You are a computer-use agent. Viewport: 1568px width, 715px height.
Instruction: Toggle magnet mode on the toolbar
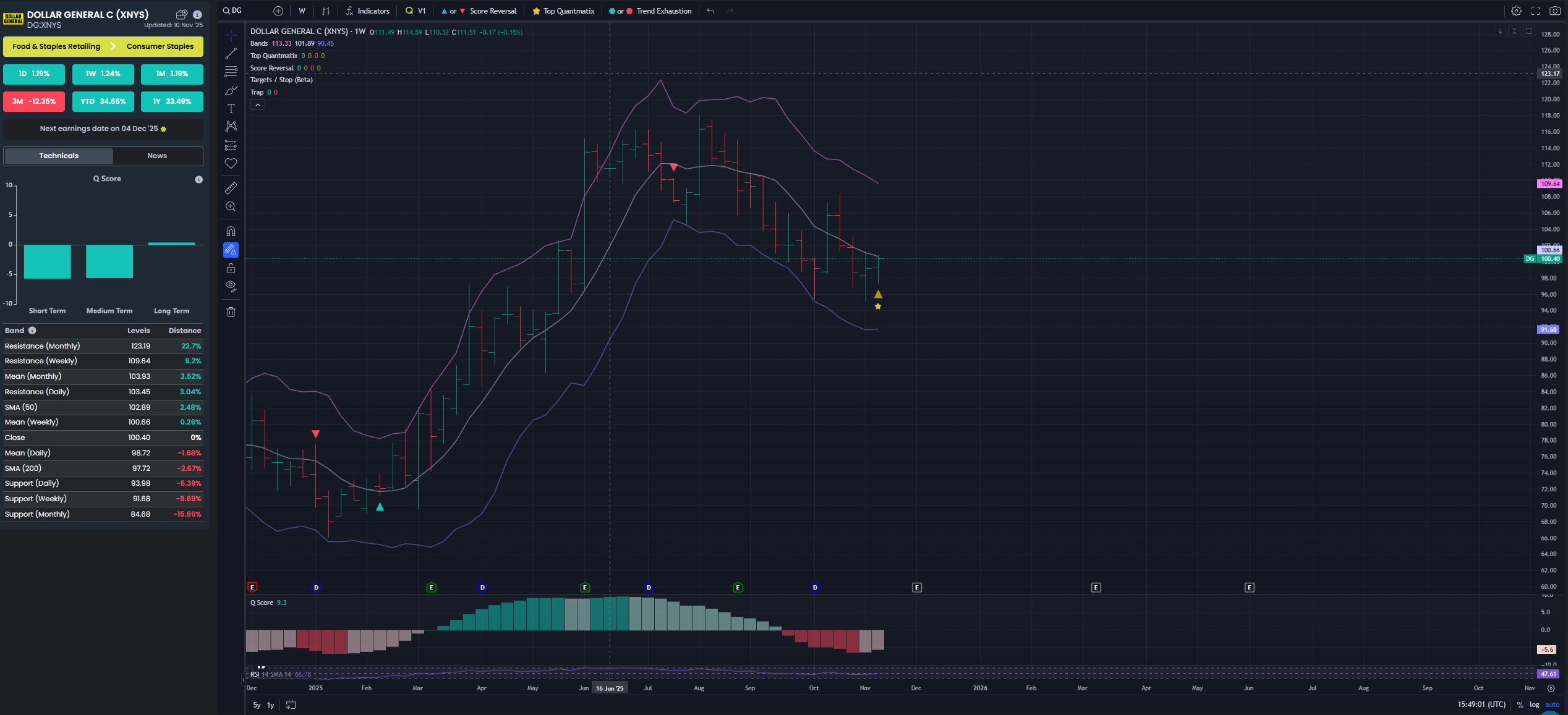click(231, 231)
